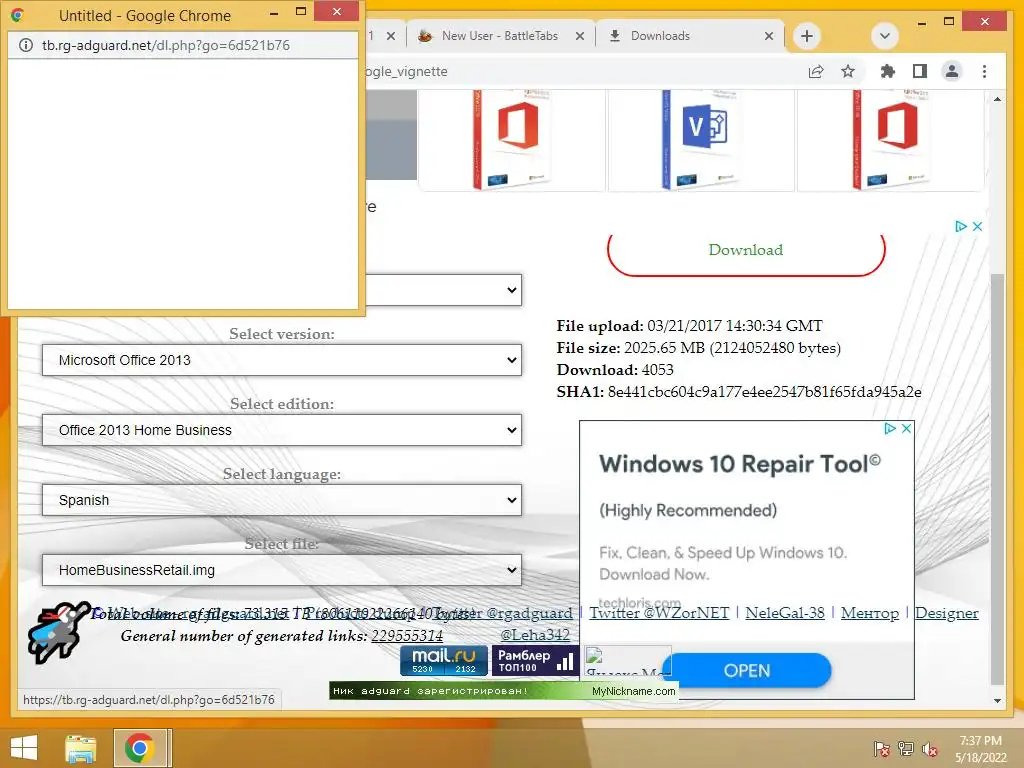Image resolution: width=1024 pixels, height=768 pixels.
Task: Open the Select file dropdown HomeBusinessRetail.img
Action: point(281,569)
